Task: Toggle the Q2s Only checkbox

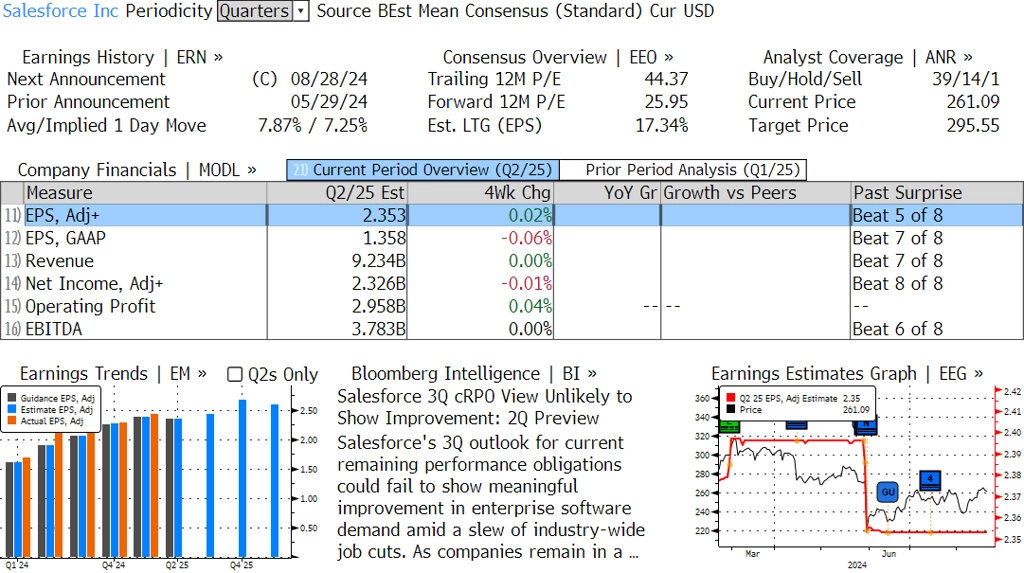Action: [x=234, y=374]
